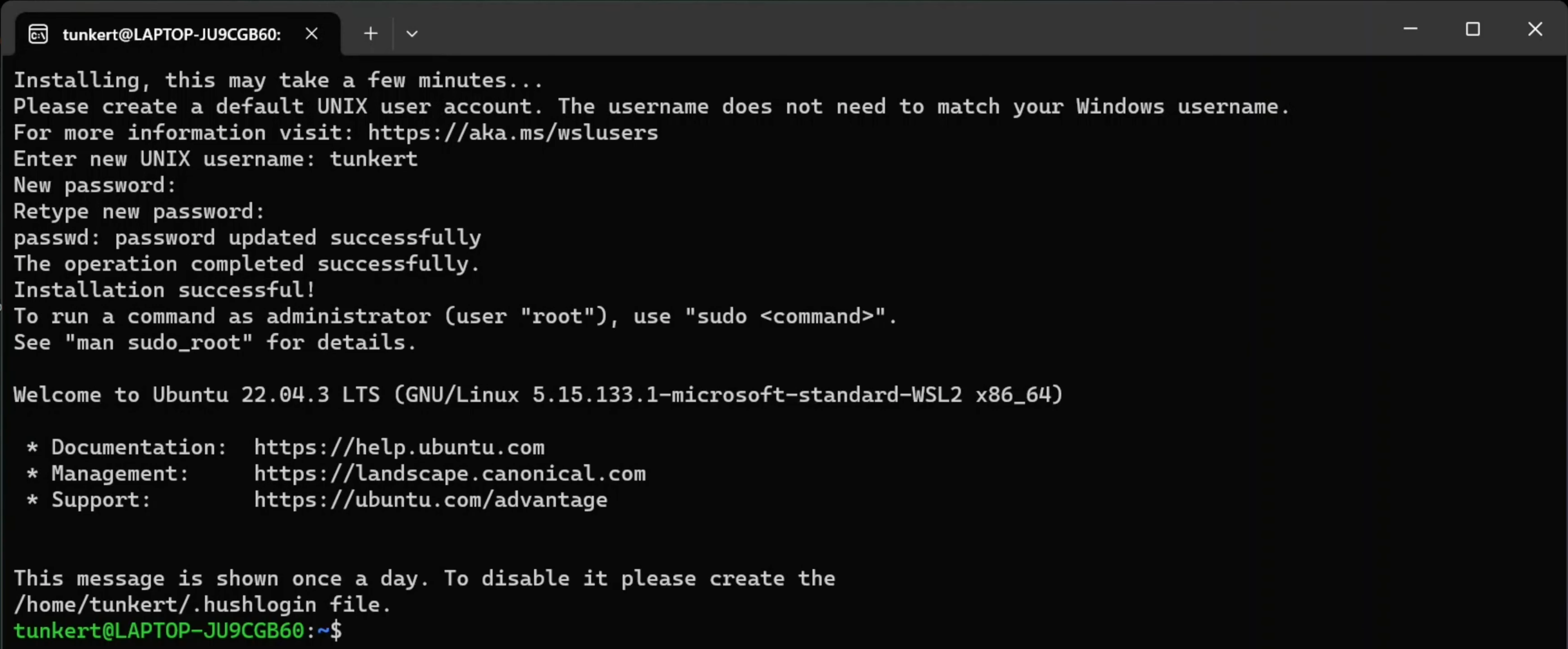1568x649 pixels.
Task: Close the terminal window
Action: pyautogui.click(x=1534, y=29)
